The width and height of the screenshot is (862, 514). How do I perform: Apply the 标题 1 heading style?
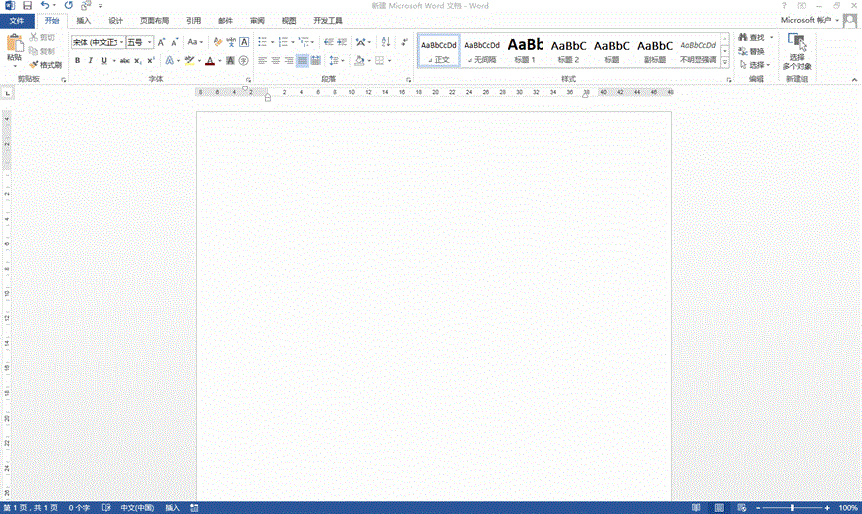coord(525,49)
